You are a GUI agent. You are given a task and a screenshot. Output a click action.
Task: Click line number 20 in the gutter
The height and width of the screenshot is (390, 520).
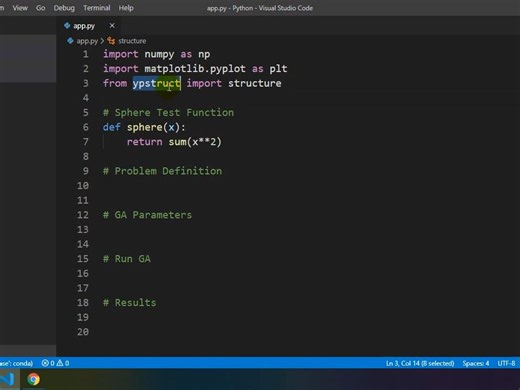pos(83,332)
